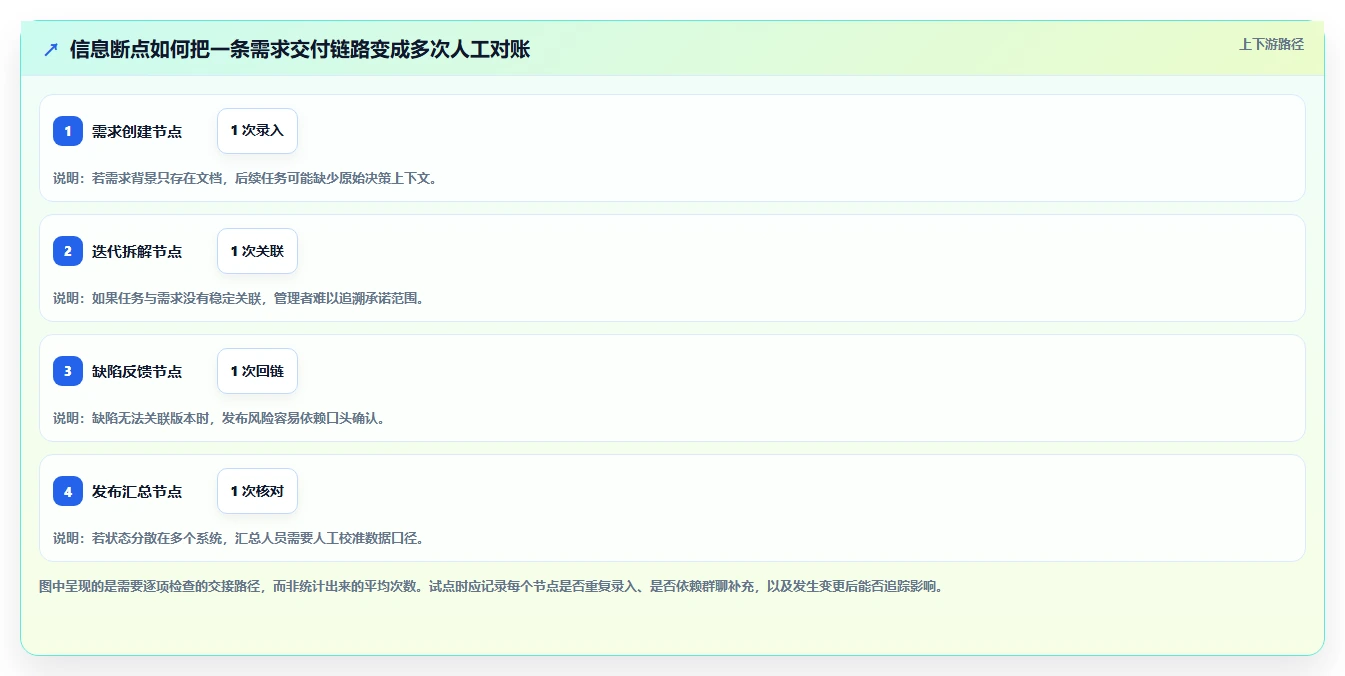Click the '缺陷反馈节点' label
The width and height of the screenshot is (1345, 676).
pos(137,372)
